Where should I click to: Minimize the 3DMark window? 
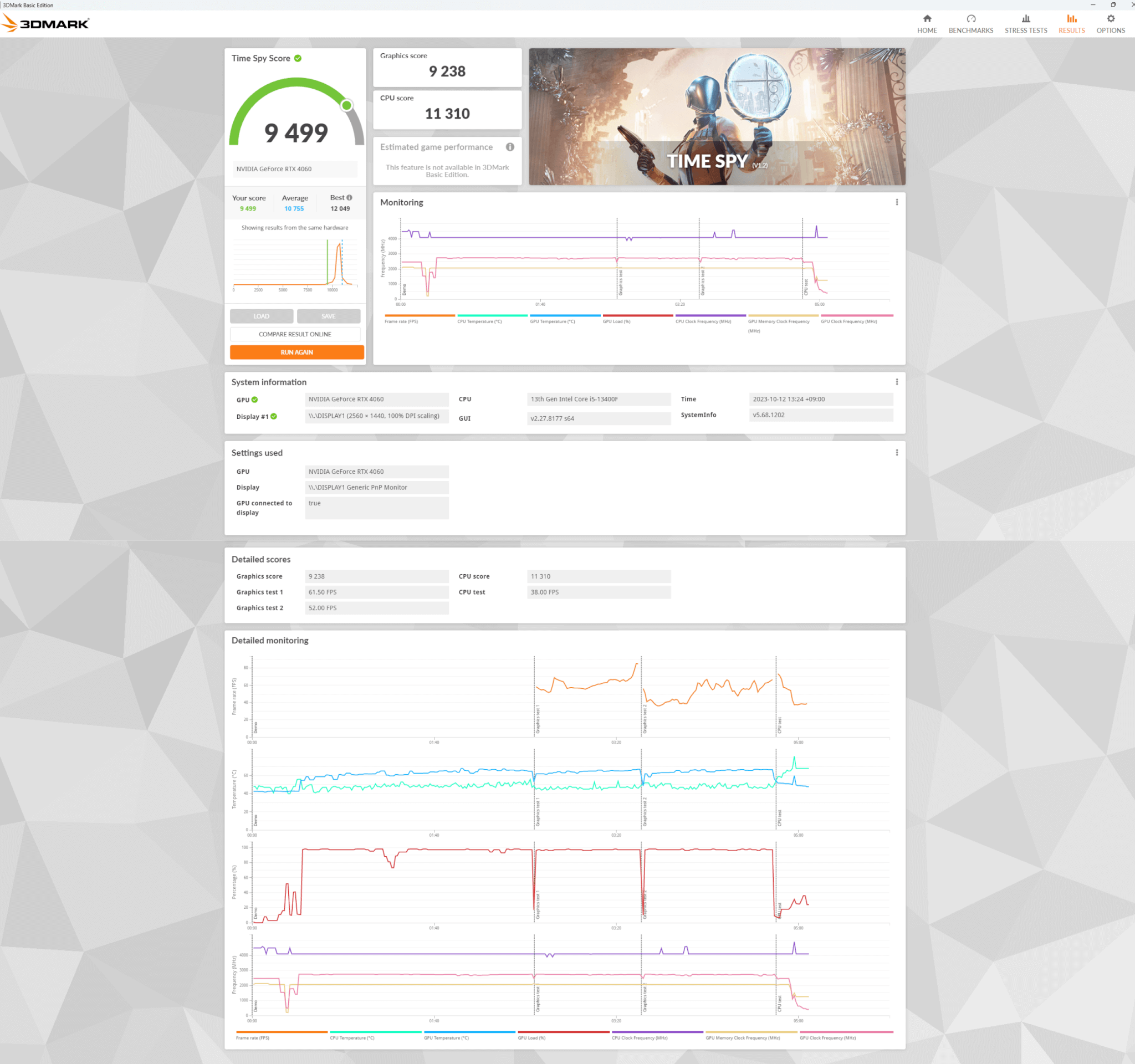(x=1093, y=4)
